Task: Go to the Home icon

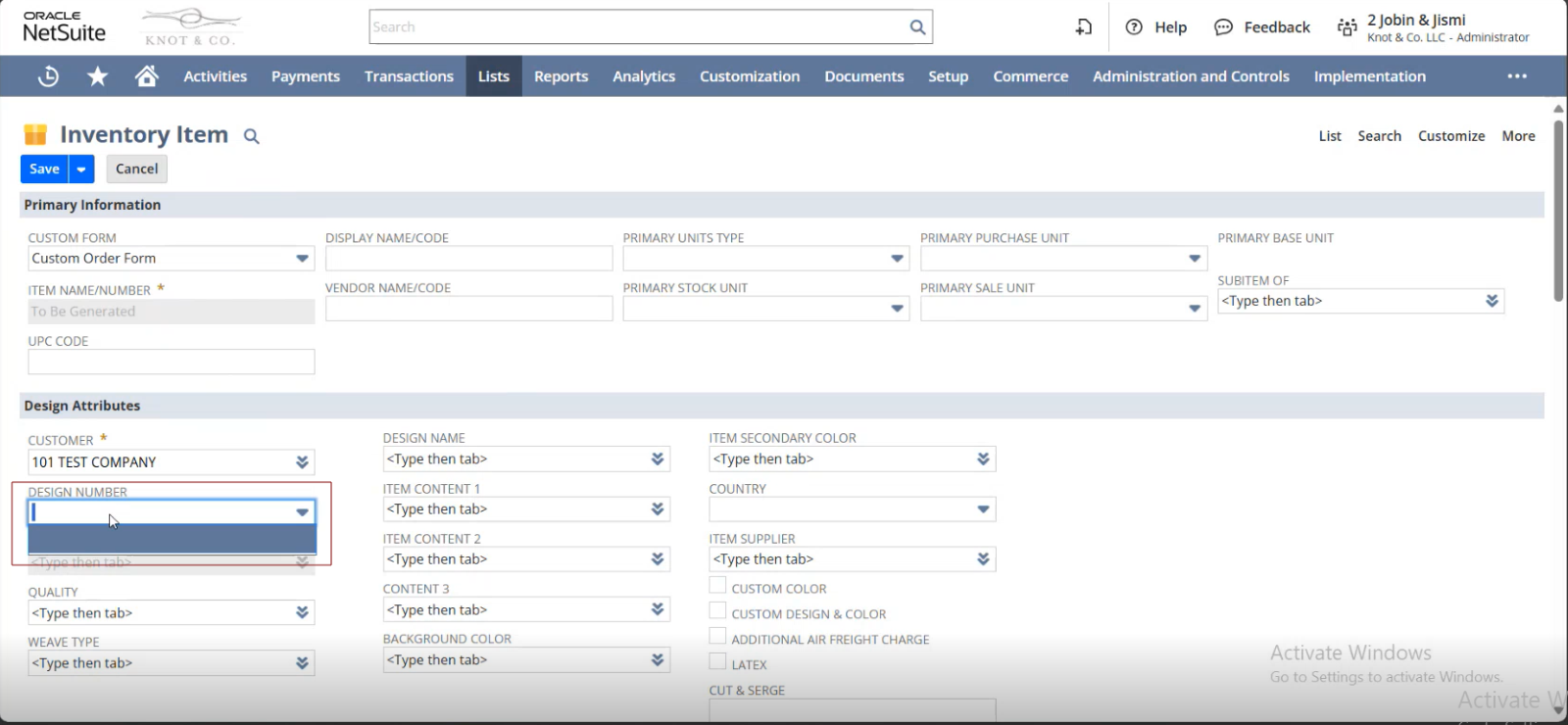Action: tap(147, 76)
